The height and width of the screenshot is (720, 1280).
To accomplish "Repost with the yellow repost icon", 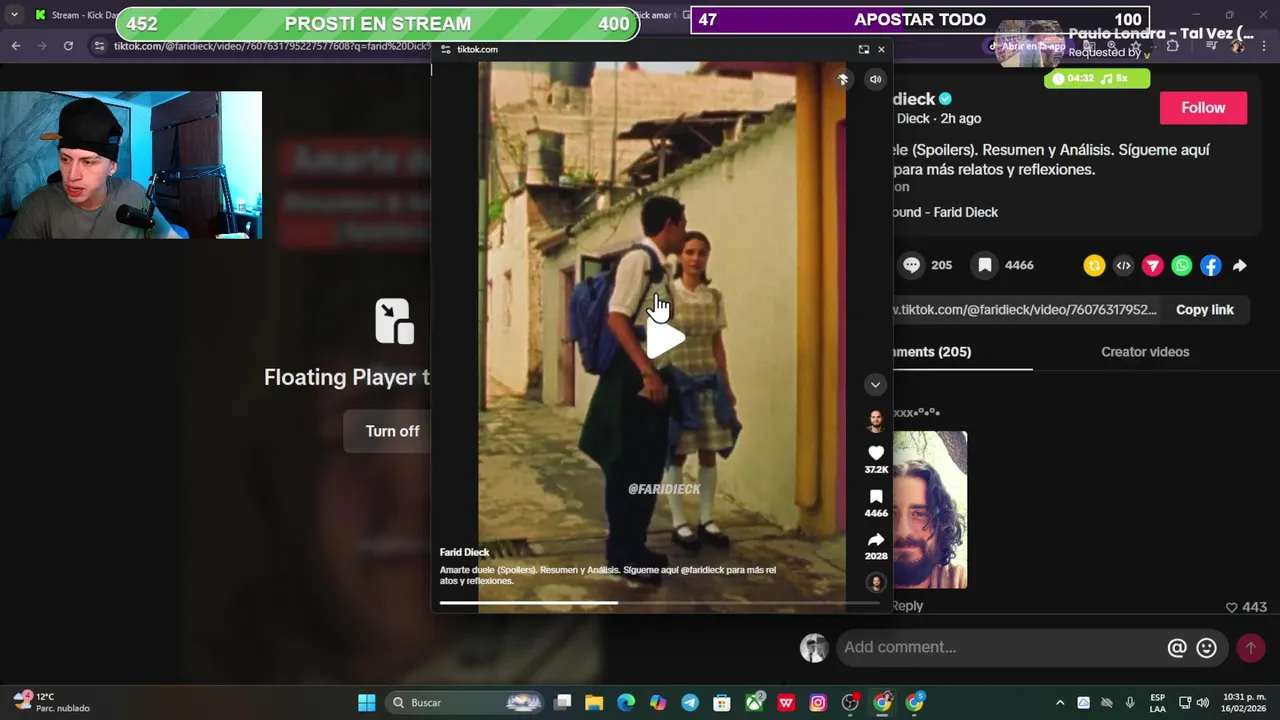I will (x=1094, y=265).
